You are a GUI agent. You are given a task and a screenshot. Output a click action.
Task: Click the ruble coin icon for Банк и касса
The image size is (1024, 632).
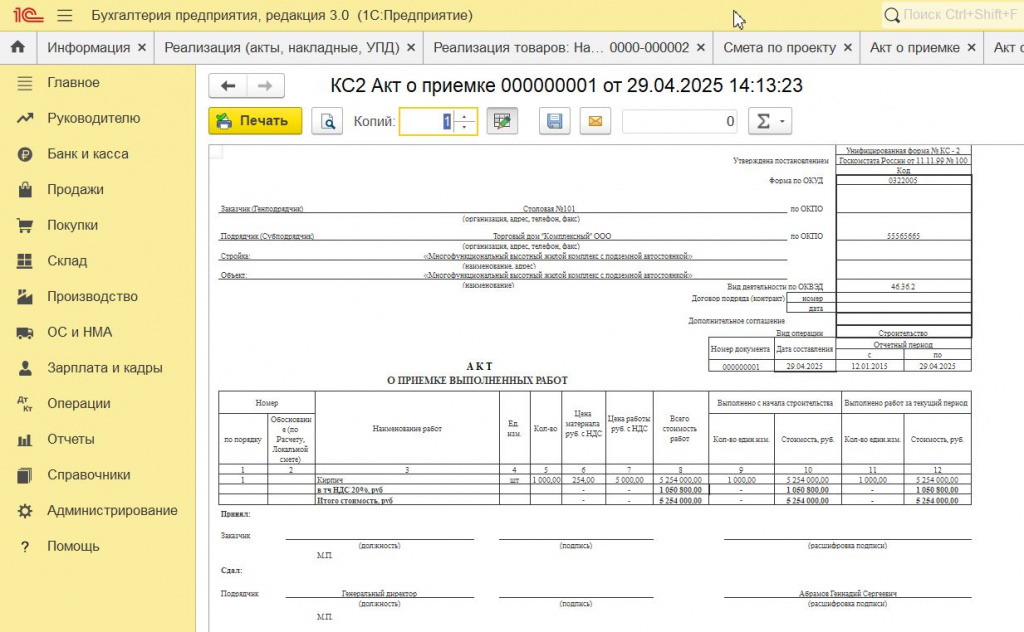point(25,154)
